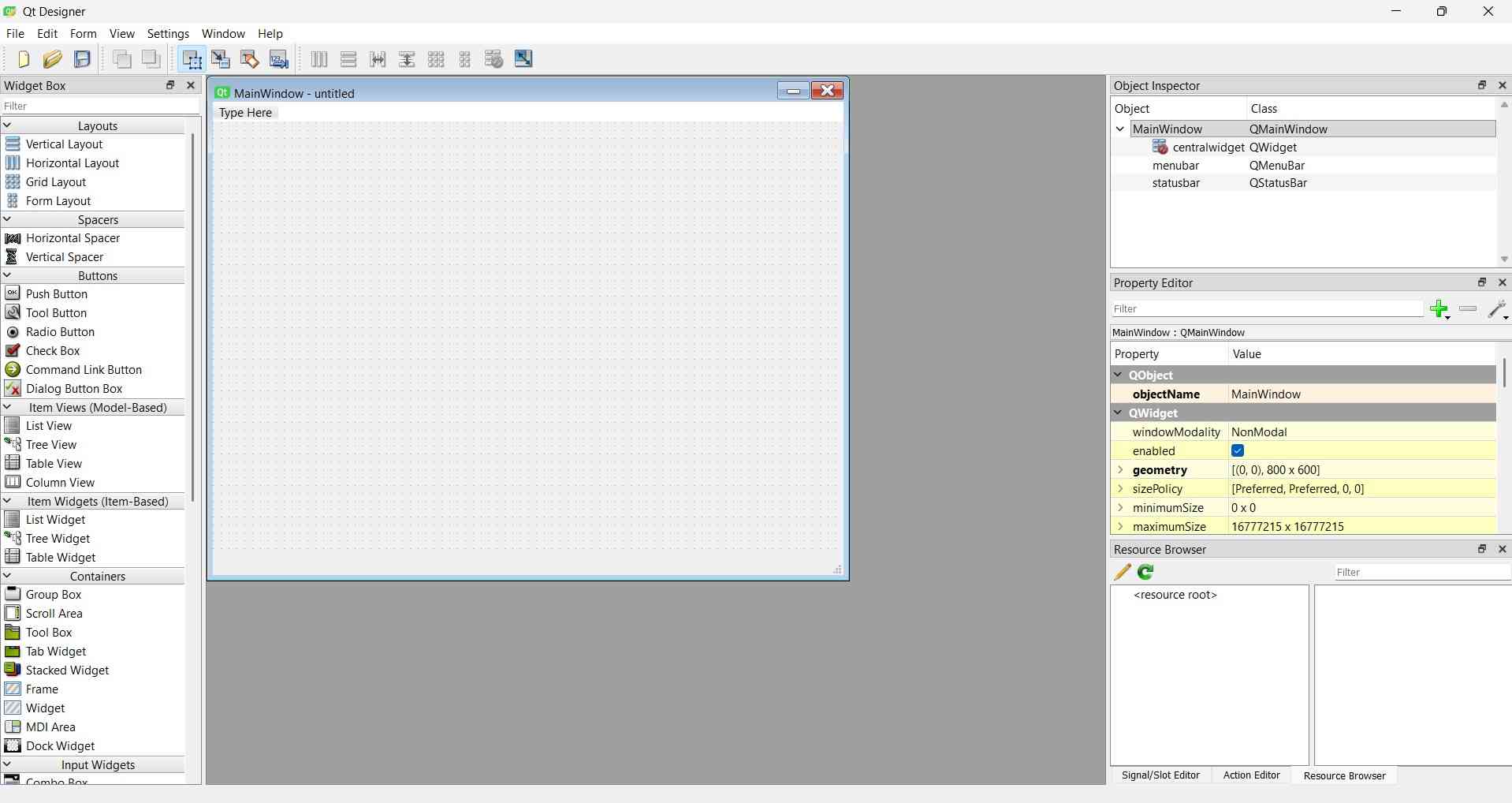Select the Dock Widget item
The image size is (1512, 803).
[x=60, y=746]
